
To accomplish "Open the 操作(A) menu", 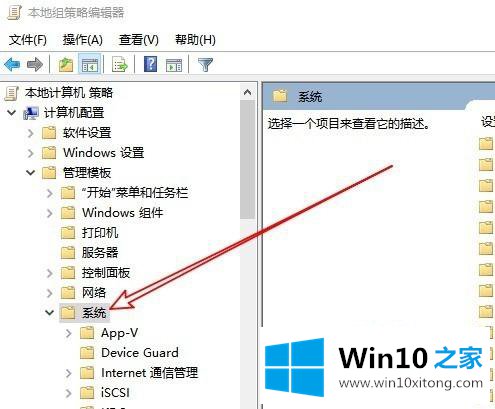I will coord(83,40).
